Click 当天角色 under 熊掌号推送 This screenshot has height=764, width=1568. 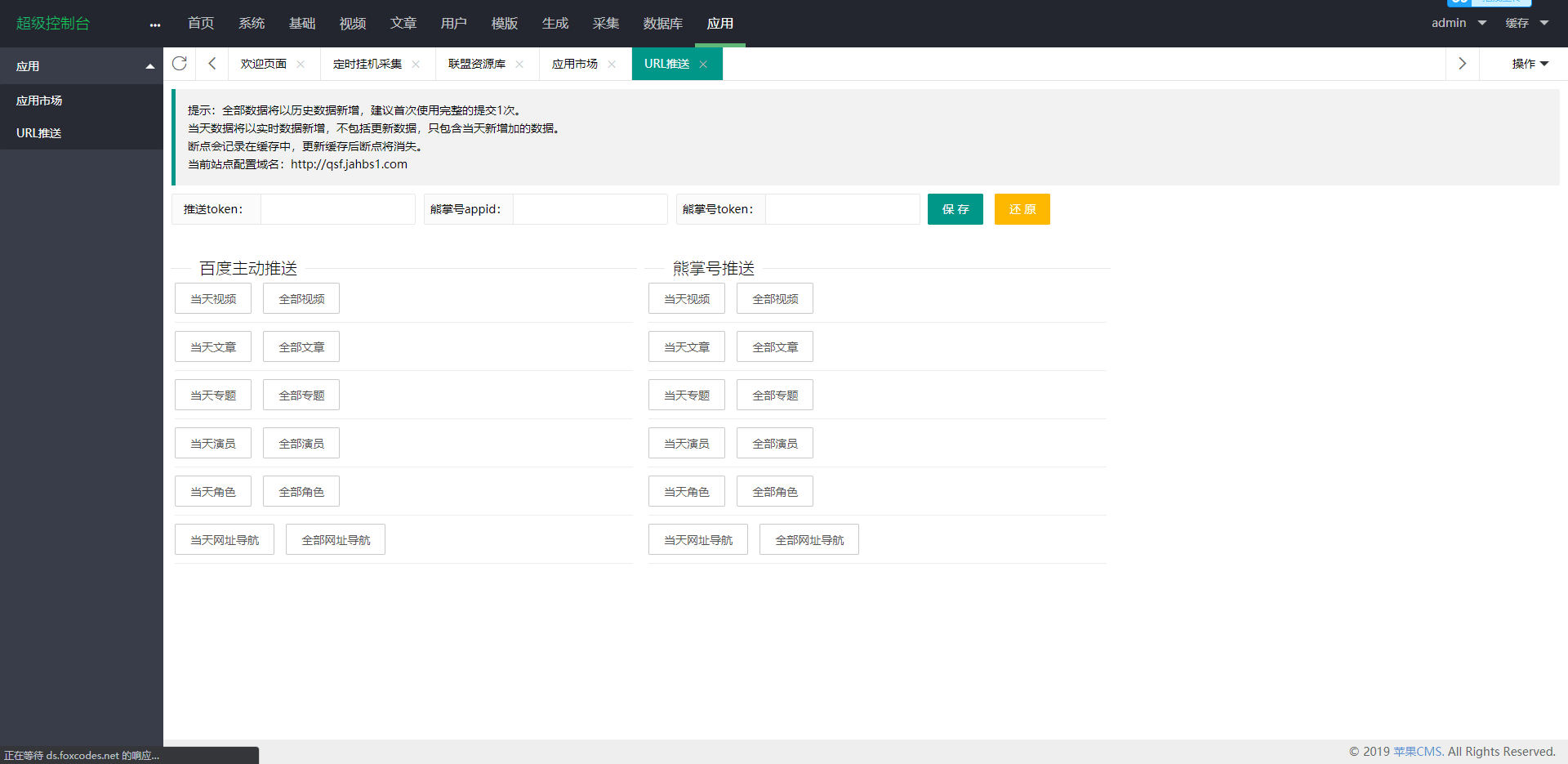point(687,491)
